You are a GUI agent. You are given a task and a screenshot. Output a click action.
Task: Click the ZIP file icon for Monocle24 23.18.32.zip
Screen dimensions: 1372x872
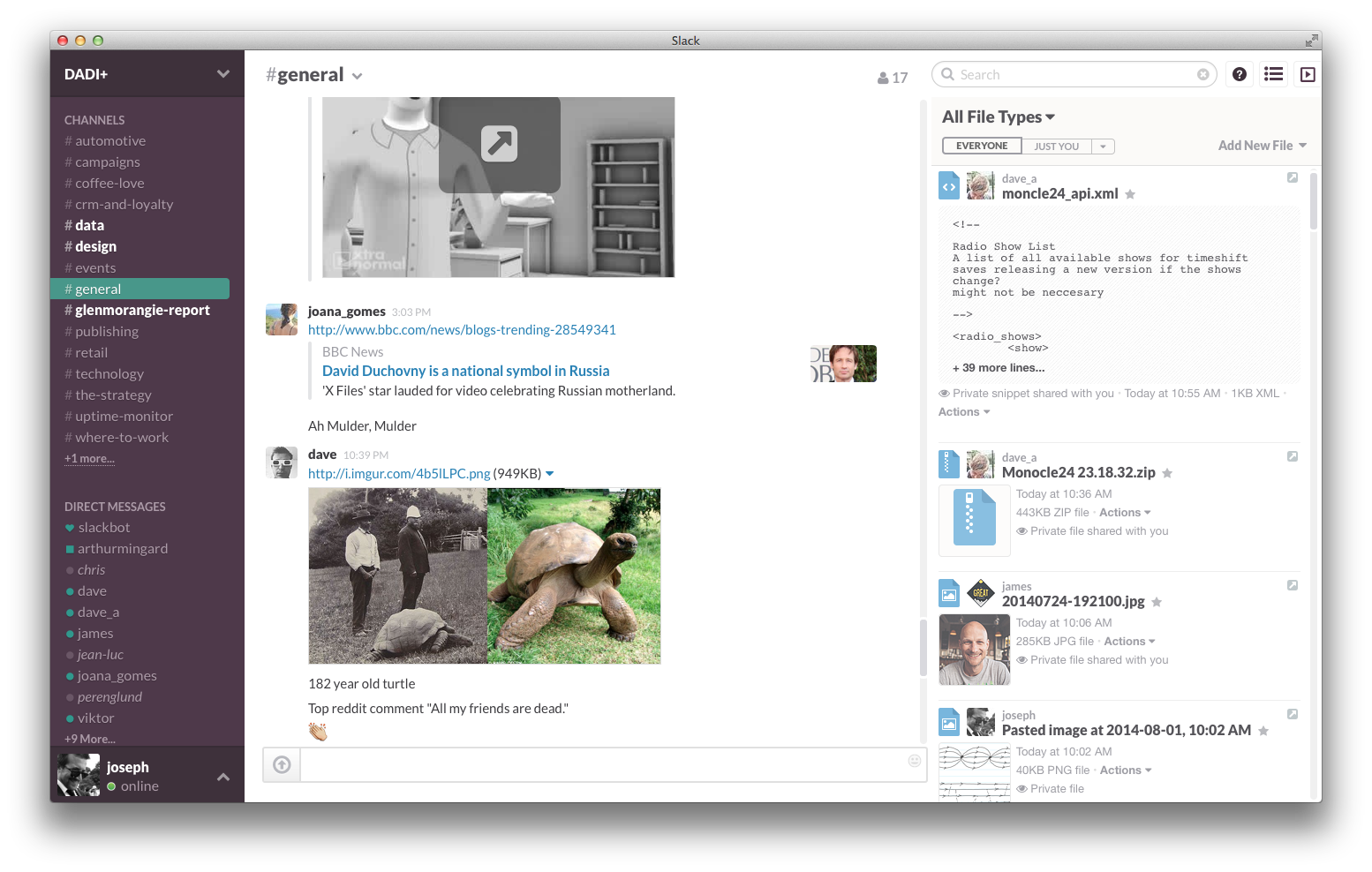pos(974,520)
